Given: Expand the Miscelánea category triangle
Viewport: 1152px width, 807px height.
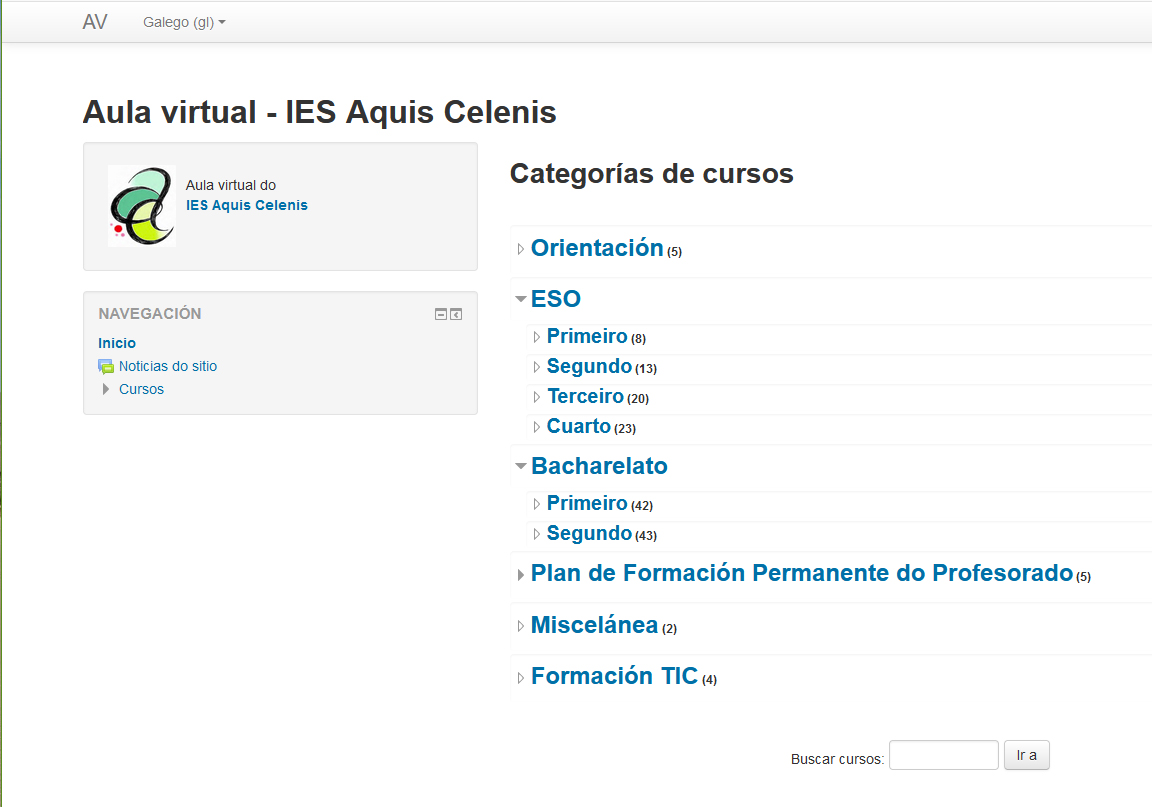Looking at the screenshot, I should (520, 626).
